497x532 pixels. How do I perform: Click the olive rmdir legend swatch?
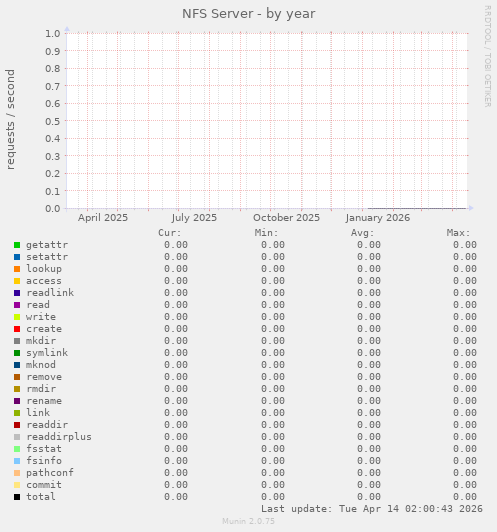(x=17, y=389)
